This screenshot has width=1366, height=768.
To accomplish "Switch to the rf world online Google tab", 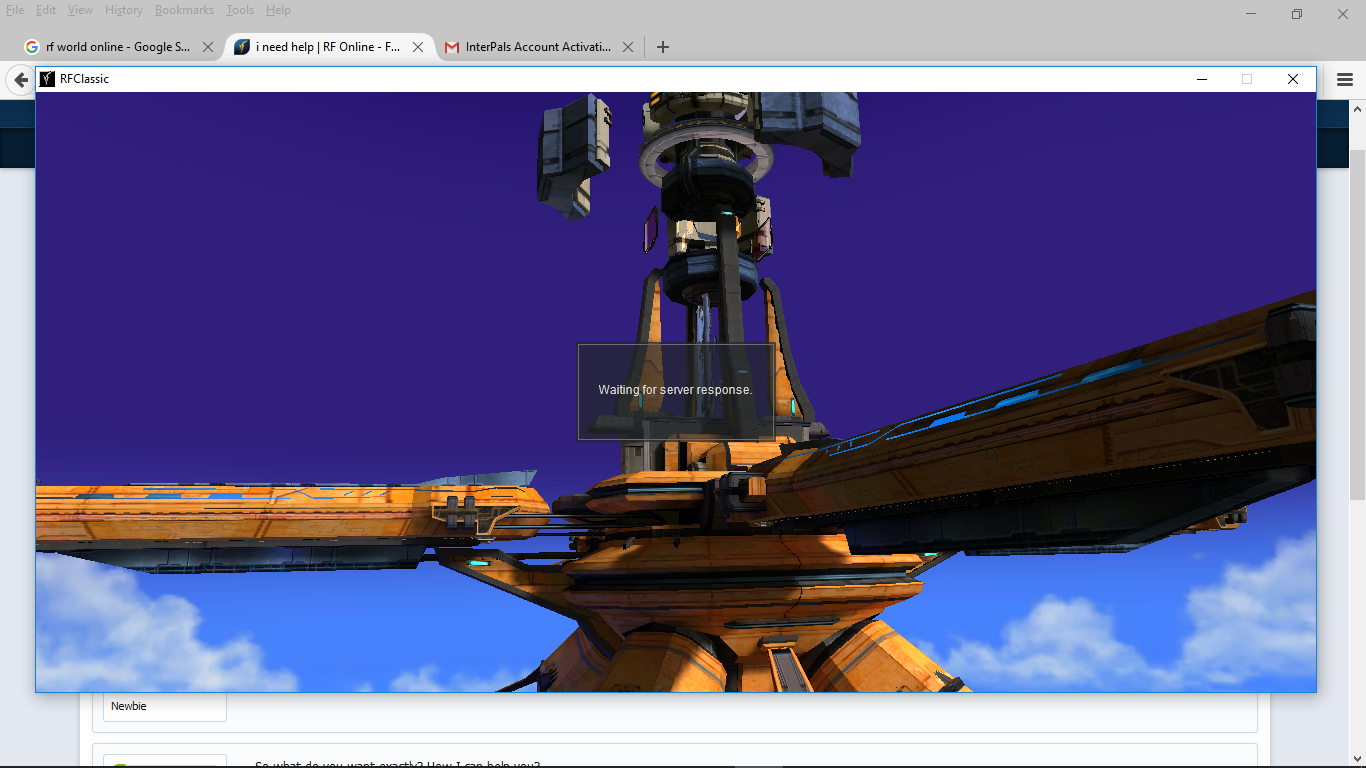I will tap(118, 47).
